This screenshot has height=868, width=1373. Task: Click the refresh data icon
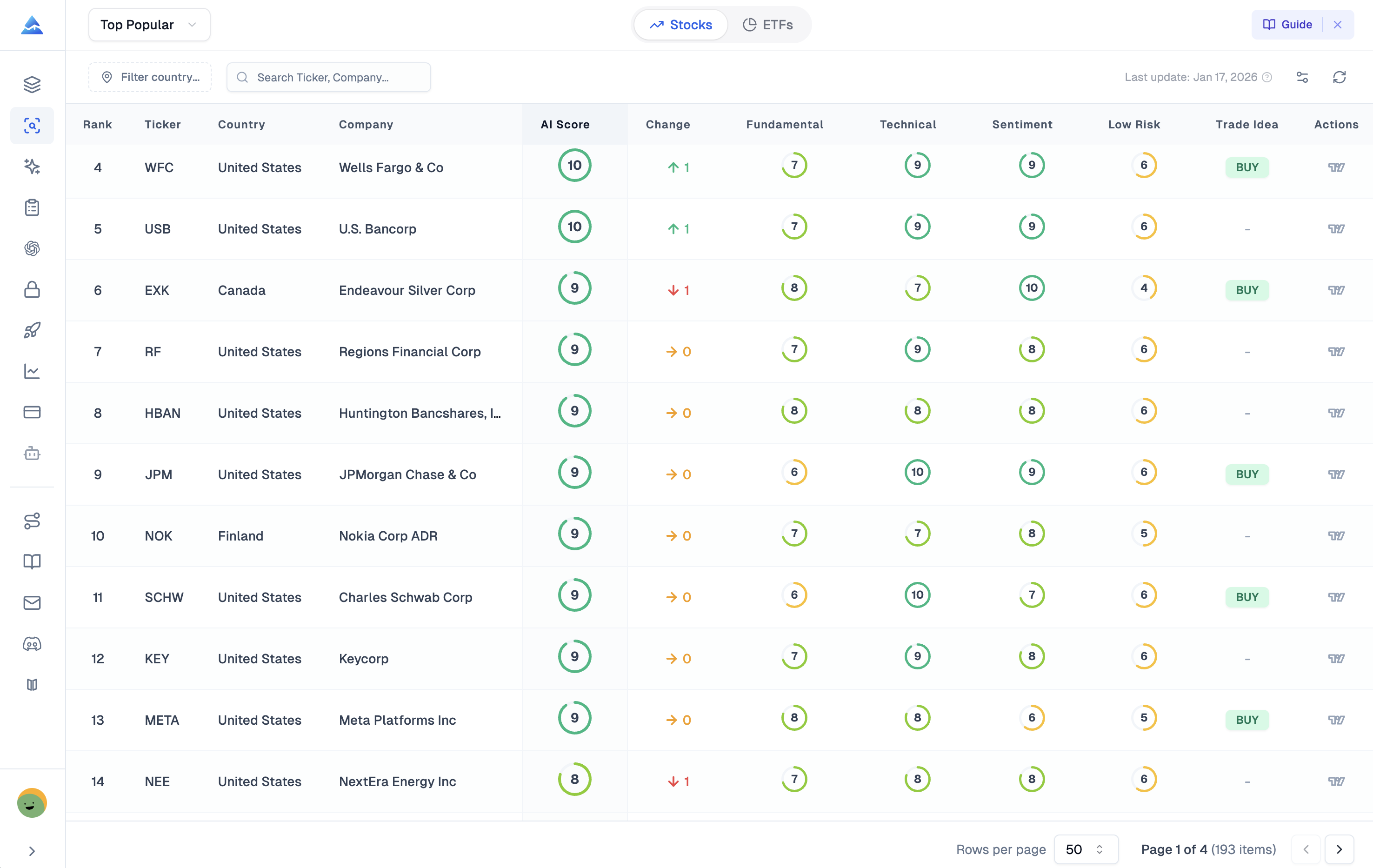(1339, 77)
